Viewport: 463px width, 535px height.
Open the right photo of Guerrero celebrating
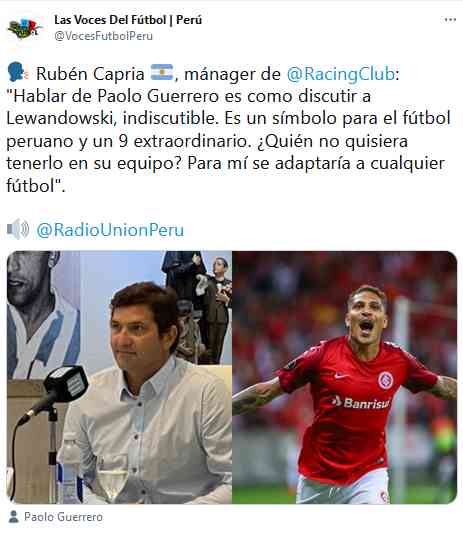point(345,377)
